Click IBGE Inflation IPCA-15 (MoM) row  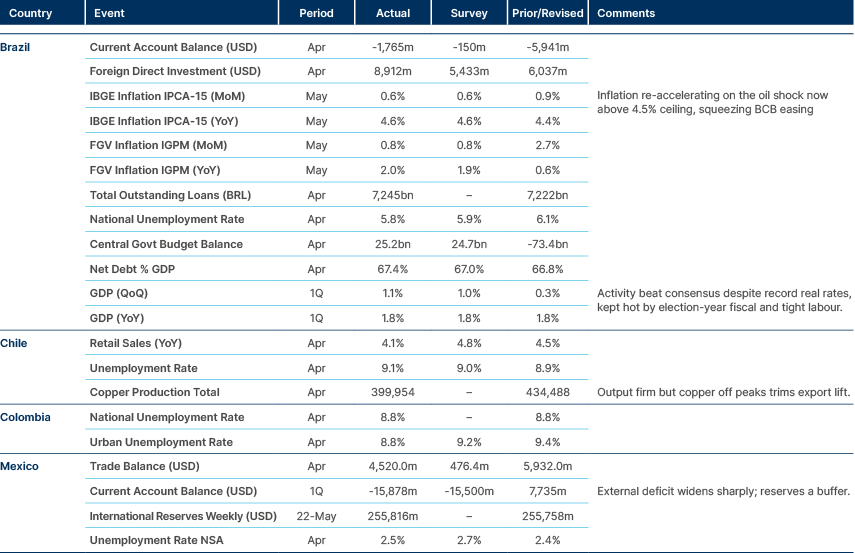(336, 96)
